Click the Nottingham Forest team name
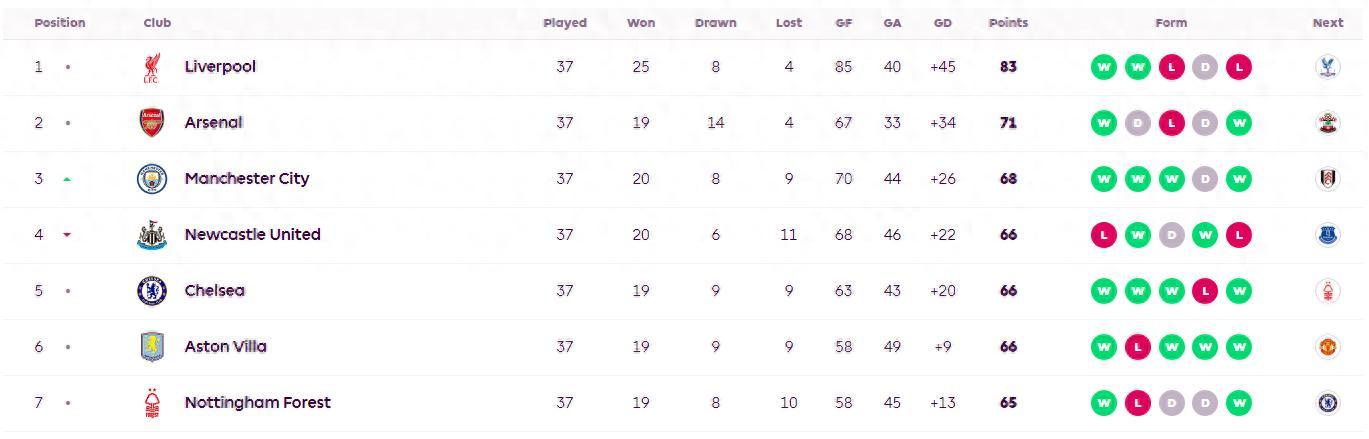The width and height of the screenshot is (1369, 439). 257,403
